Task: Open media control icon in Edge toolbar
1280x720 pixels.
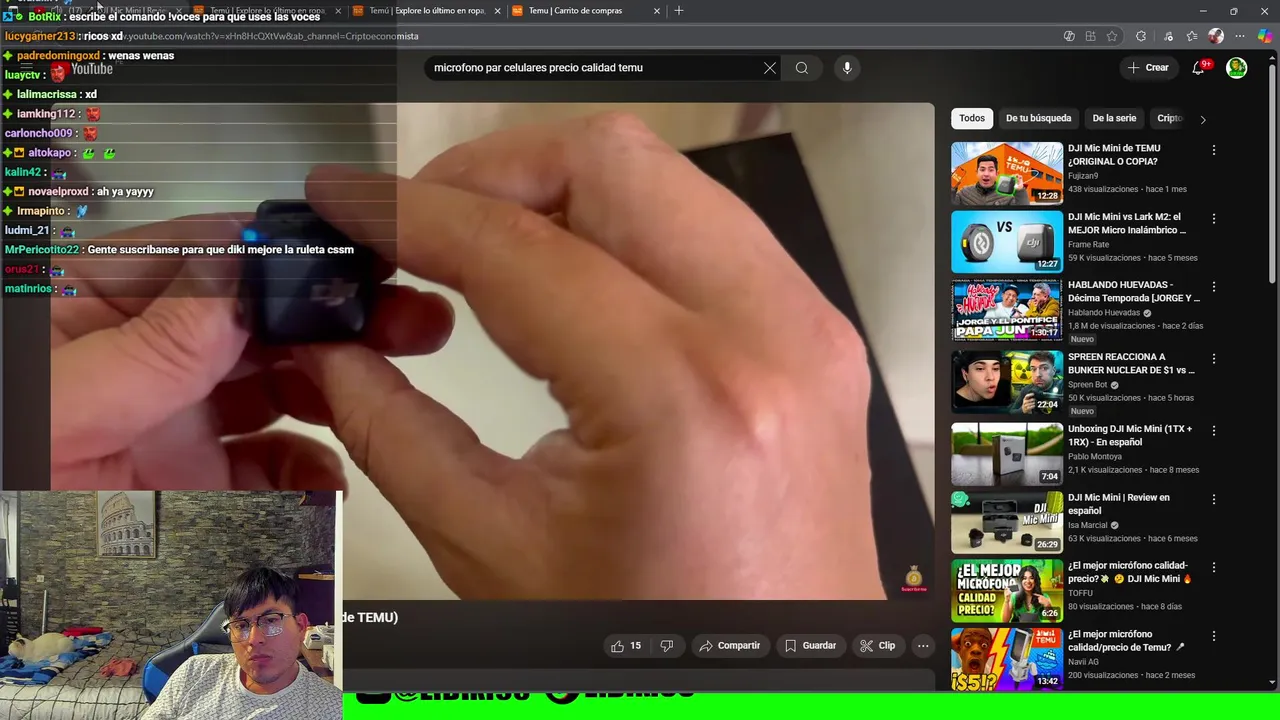Action: pos(1168,36)
